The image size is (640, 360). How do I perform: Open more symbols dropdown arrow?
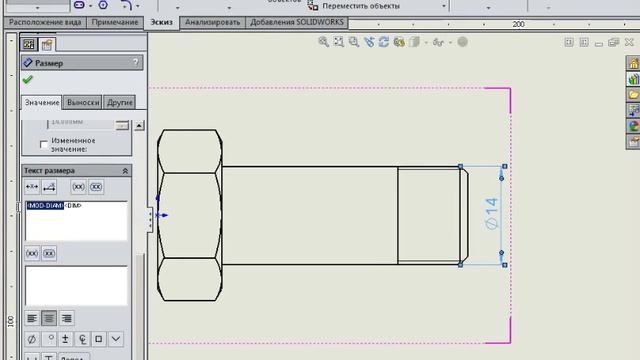point(116,339)
